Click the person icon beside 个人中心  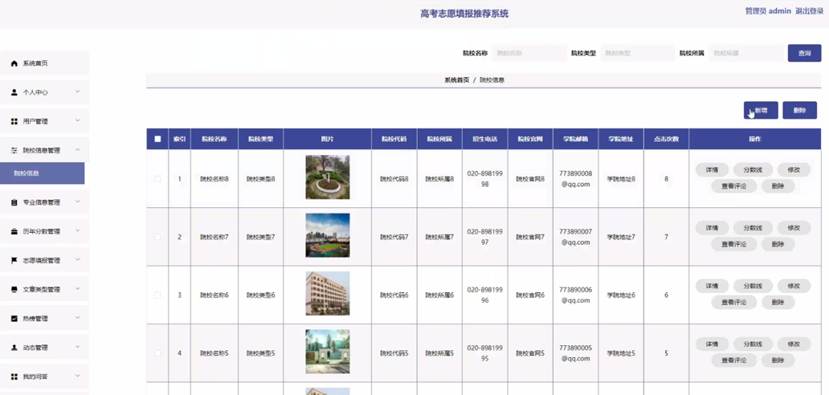point(14,92)
